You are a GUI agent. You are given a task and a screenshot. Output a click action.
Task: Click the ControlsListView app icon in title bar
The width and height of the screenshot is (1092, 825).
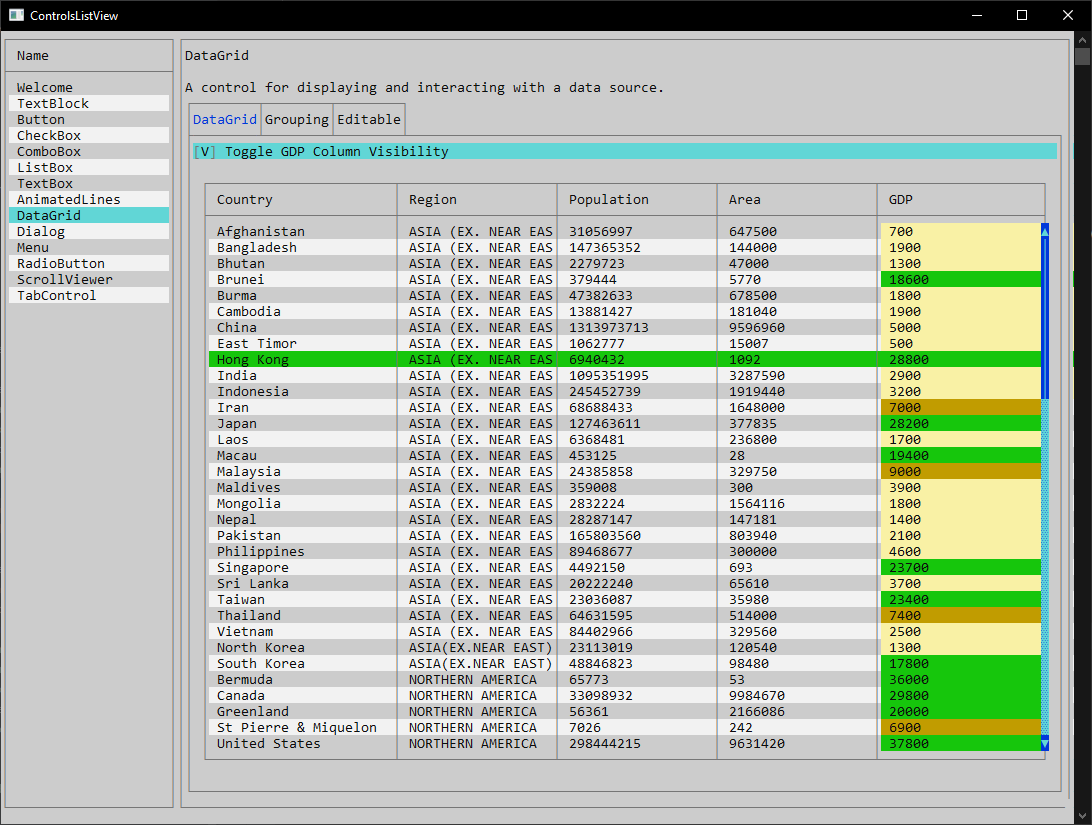click(x=16, y=15)
